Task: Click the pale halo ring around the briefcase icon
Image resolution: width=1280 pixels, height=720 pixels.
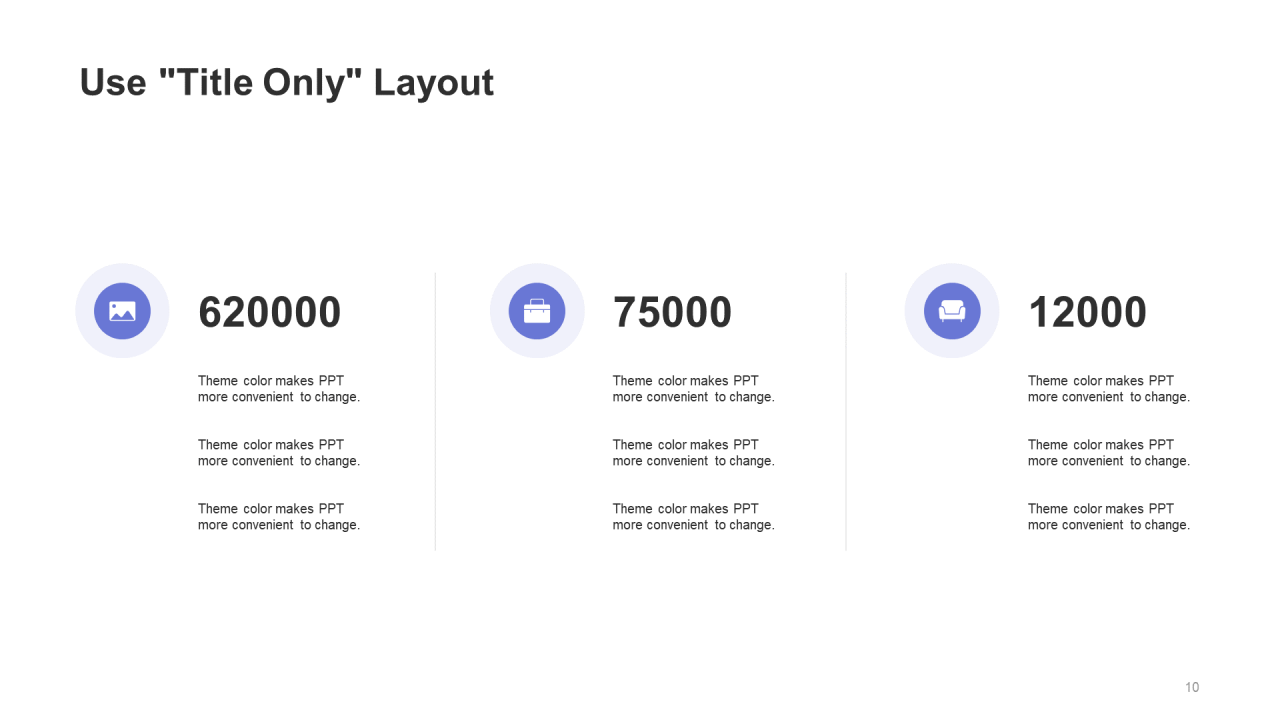Action: click(537, 272)
